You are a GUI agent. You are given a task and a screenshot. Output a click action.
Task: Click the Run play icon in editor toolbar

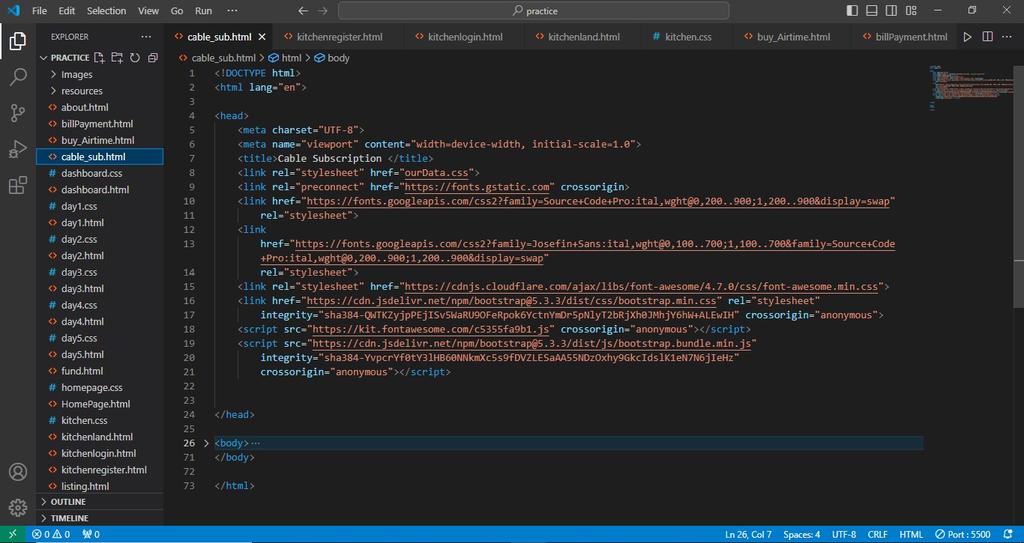tap(967, 37)
